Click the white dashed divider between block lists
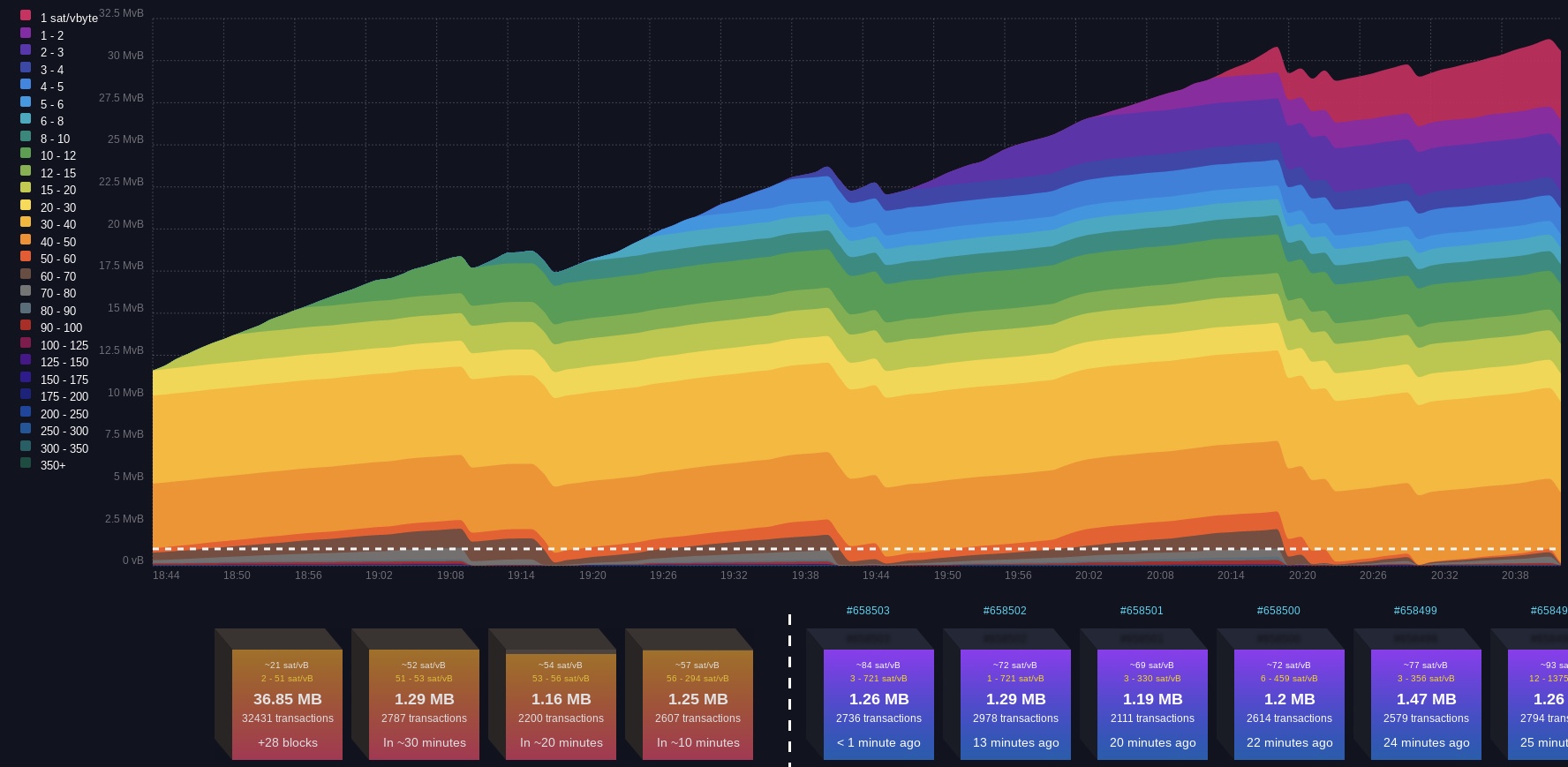The width and height of the screenshot is (1568, 767). (x=789, y=690)
